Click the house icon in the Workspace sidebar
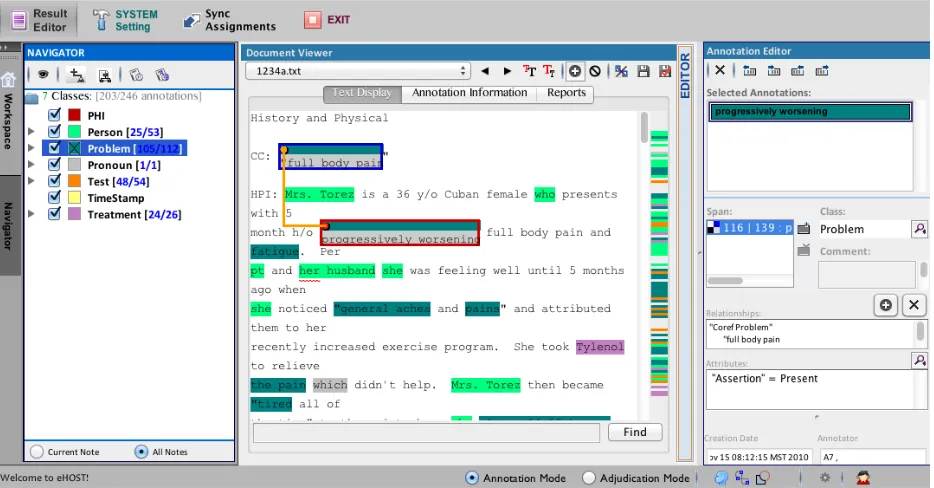 (8, 79)
